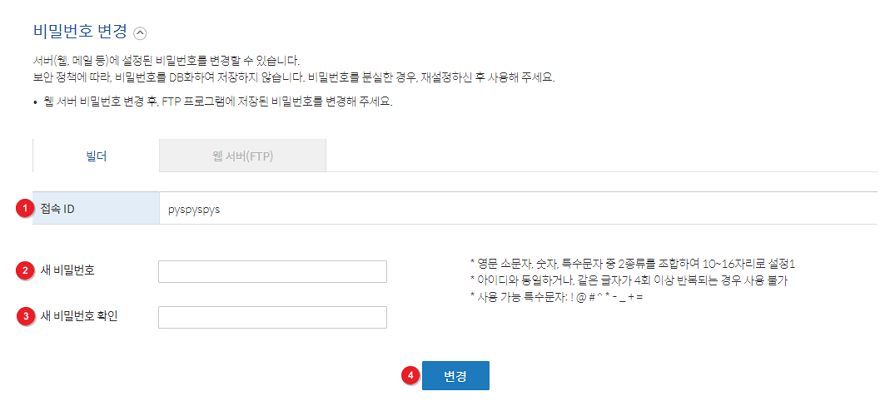The image size is (880, 406).
Task: Focus the 새 비밀번호 input field
Action: click(x=273, y=271)
